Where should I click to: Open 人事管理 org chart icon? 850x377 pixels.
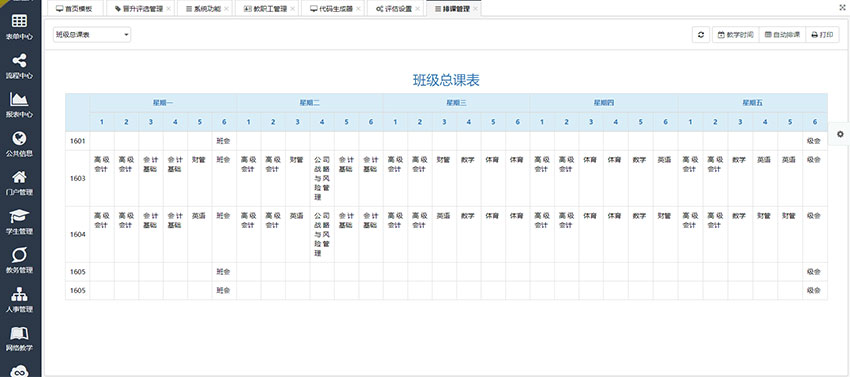pyautogui.click(x=20, y=294)
